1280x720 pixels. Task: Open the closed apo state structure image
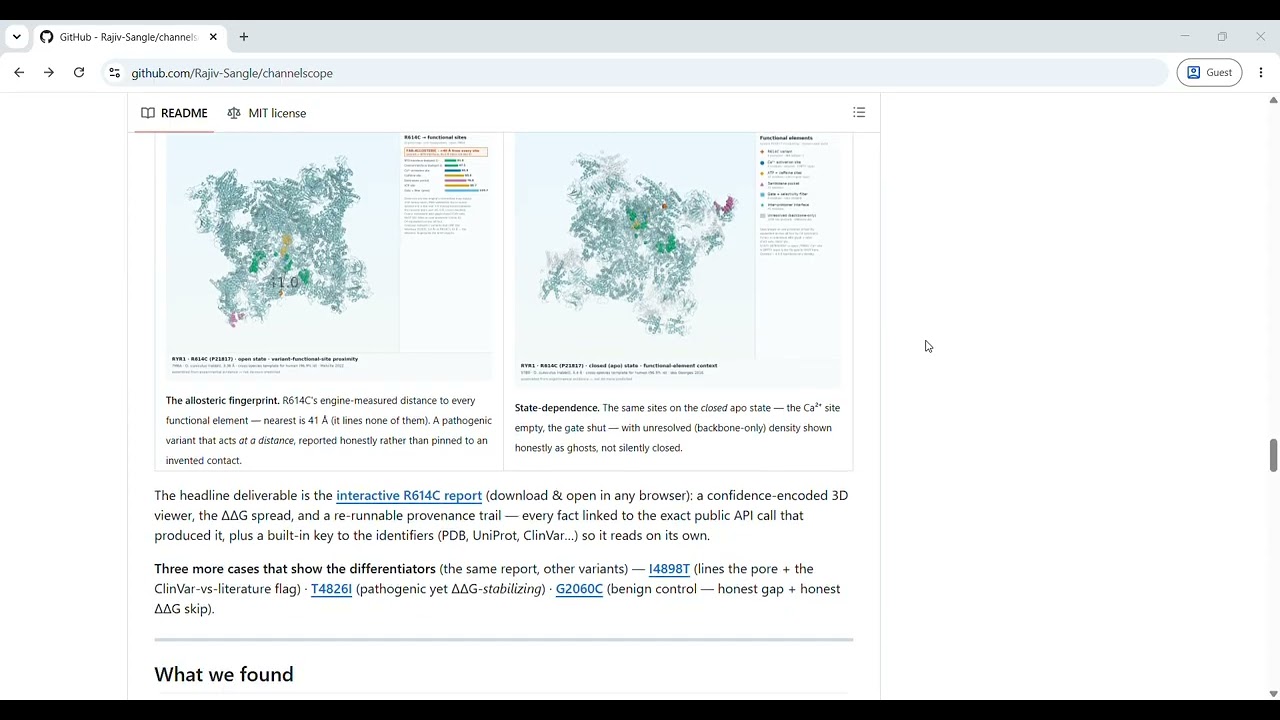click(678, 259)
